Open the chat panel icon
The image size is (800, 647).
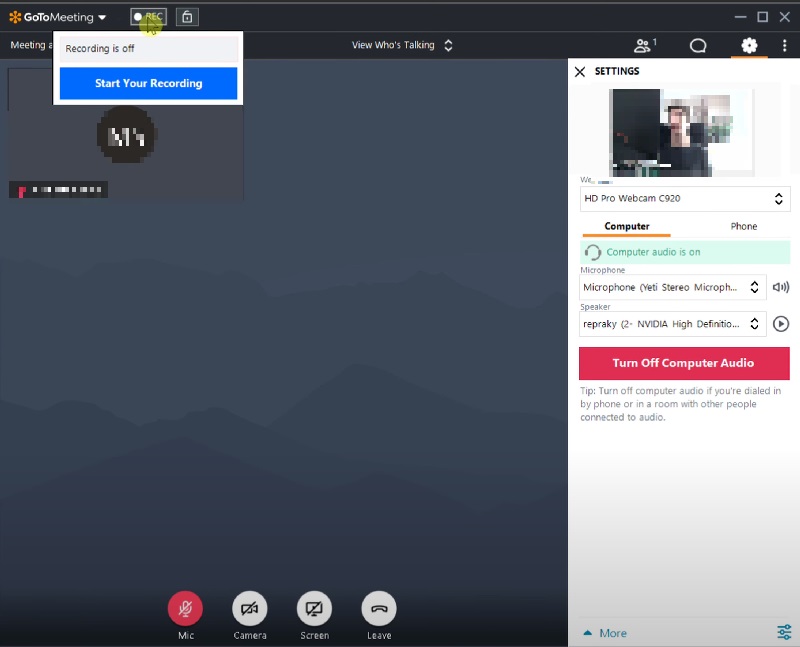(698, 45)
